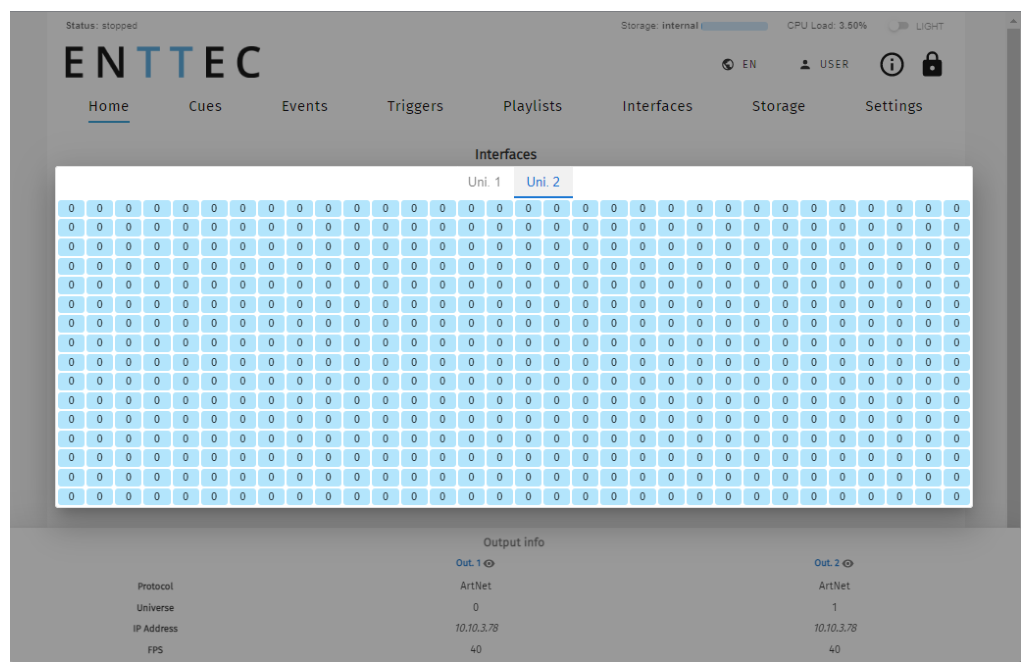Click ArtNet protocol under Out. 2
Screen dimensions: 1032x672
(834, 586)
